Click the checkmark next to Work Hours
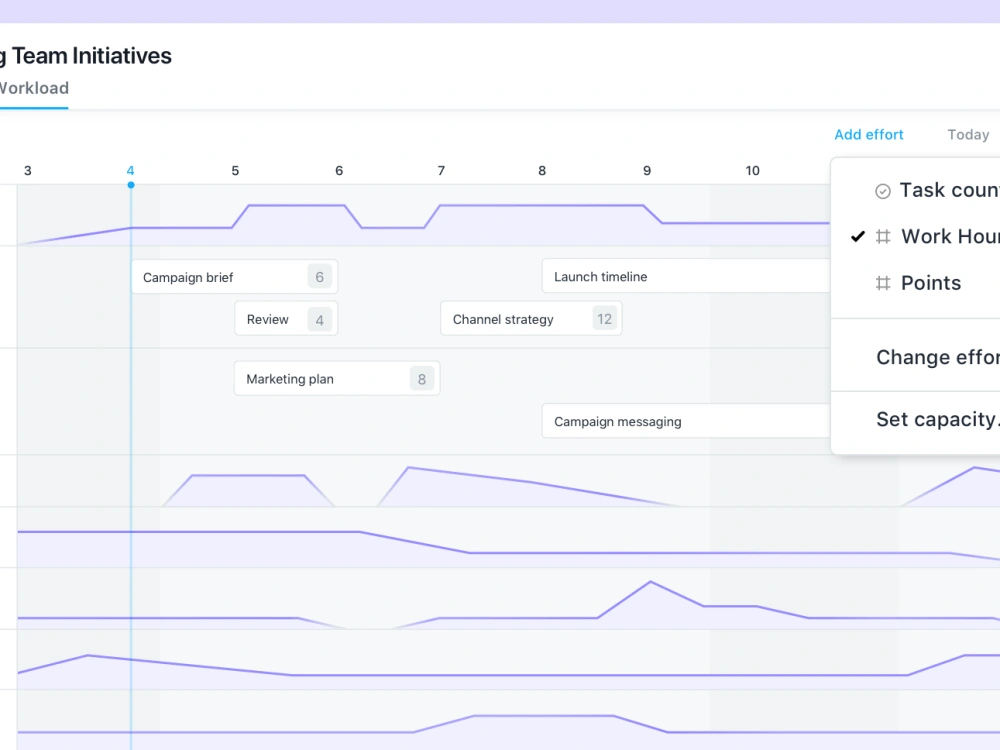 (x=858, y=236)
